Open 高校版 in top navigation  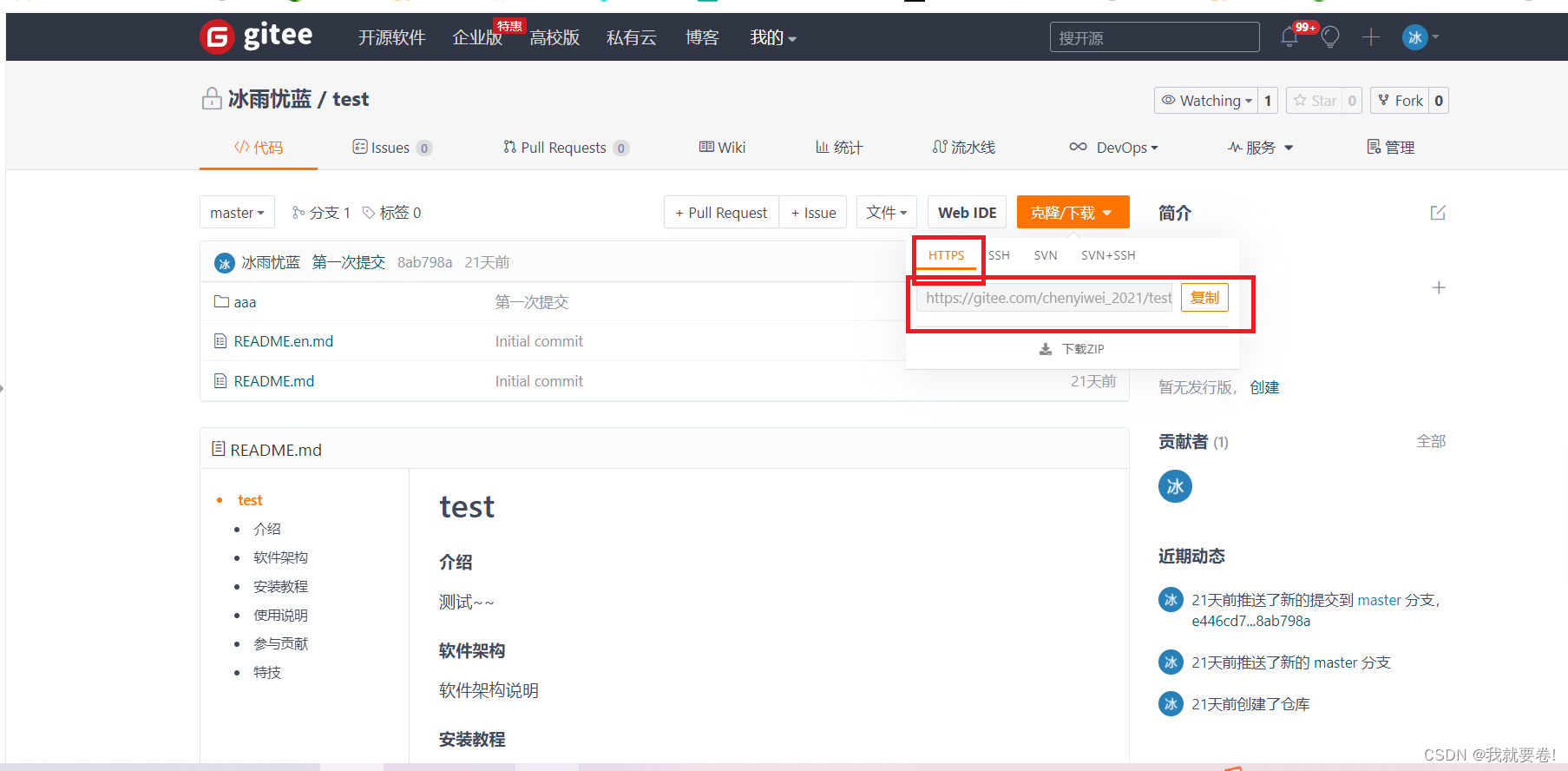tap(554, 37)
